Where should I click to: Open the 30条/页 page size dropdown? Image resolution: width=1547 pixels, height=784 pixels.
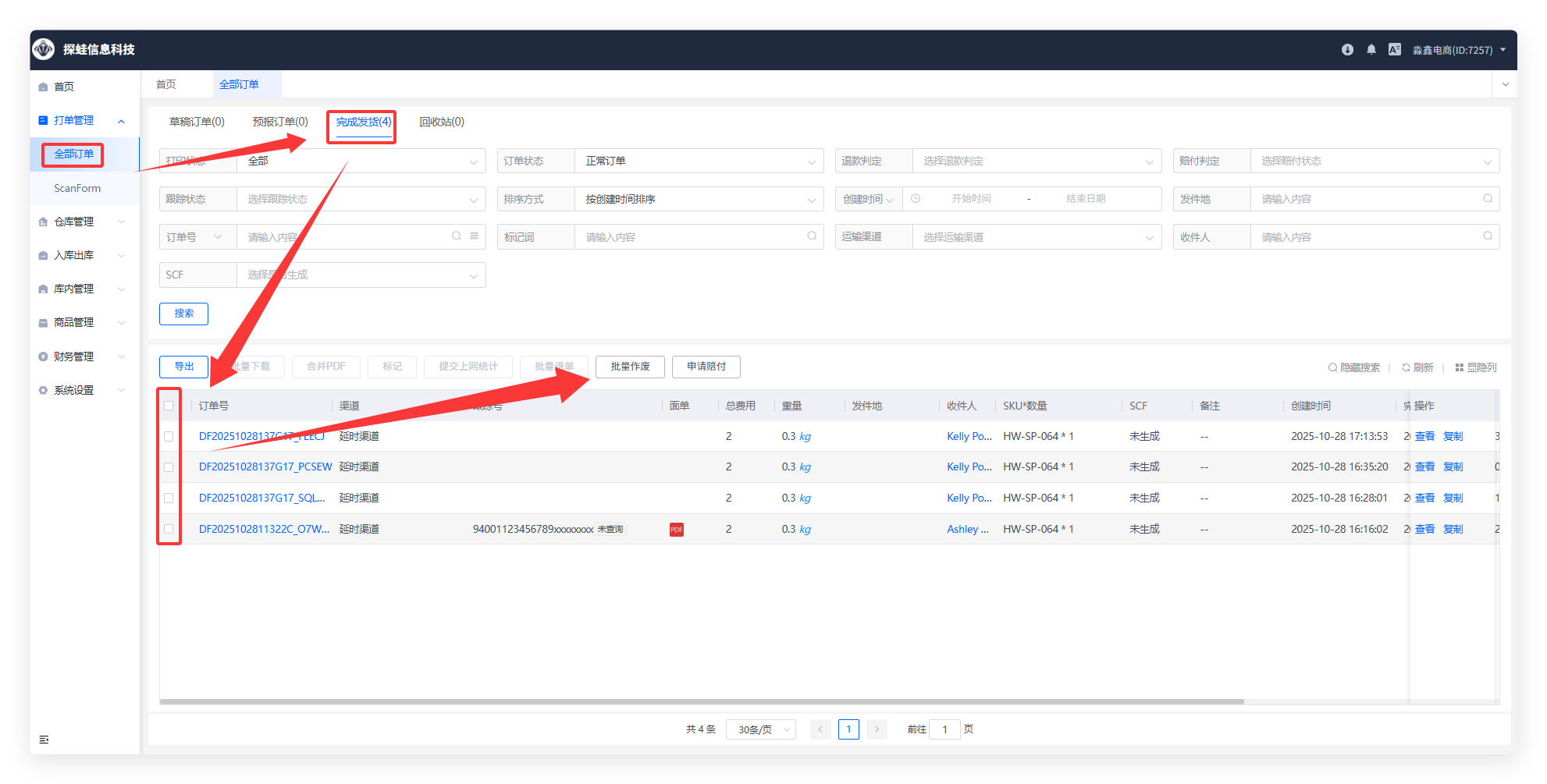[x=760, y=729]
